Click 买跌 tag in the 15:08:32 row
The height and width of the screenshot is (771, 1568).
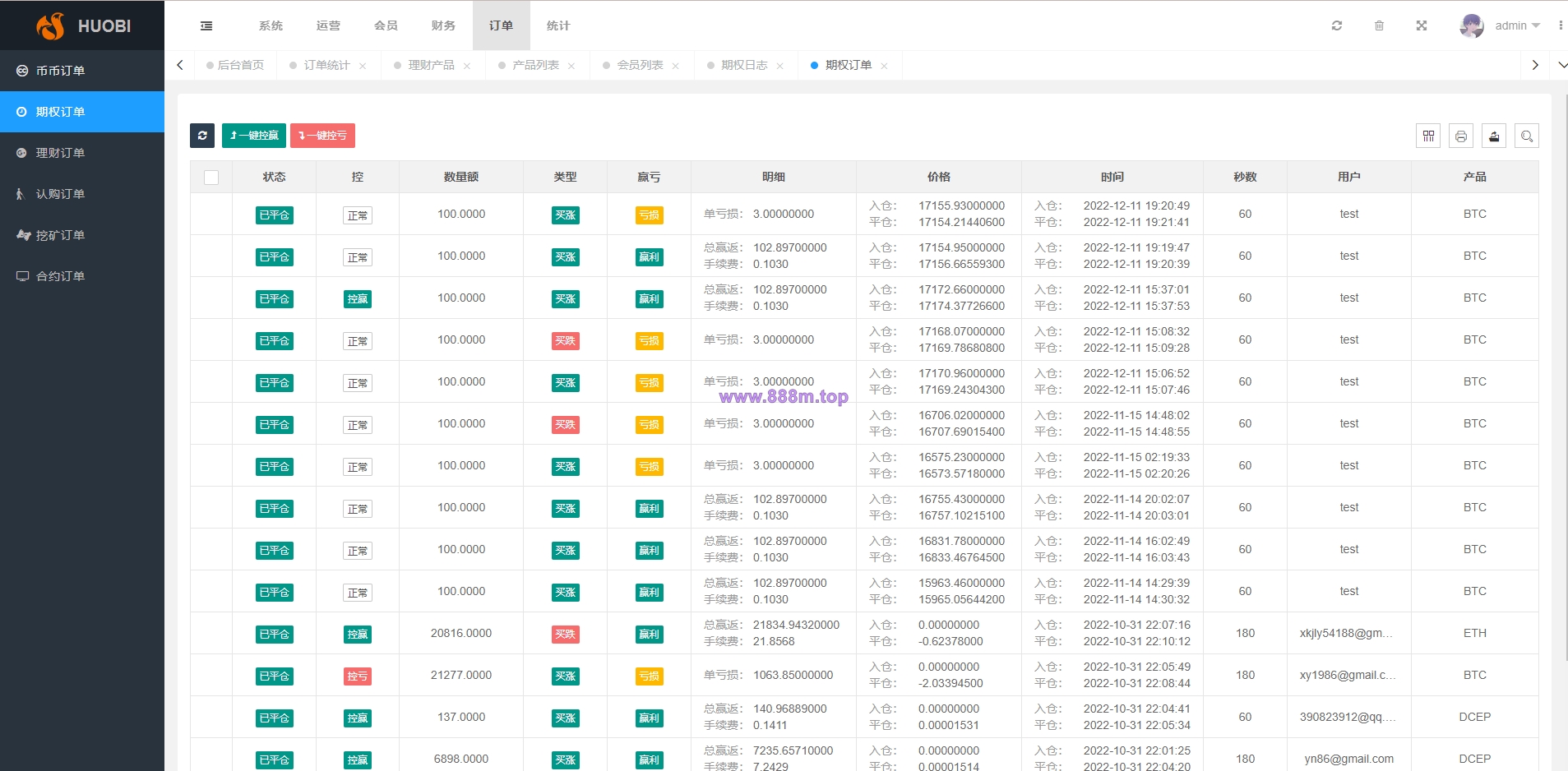click(x=566, y=341)
